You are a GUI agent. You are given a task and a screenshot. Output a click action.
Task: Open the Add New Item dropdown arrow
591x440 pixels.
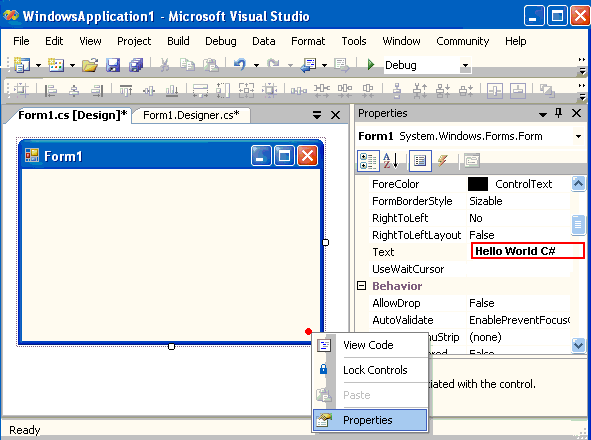coord(72,66)
